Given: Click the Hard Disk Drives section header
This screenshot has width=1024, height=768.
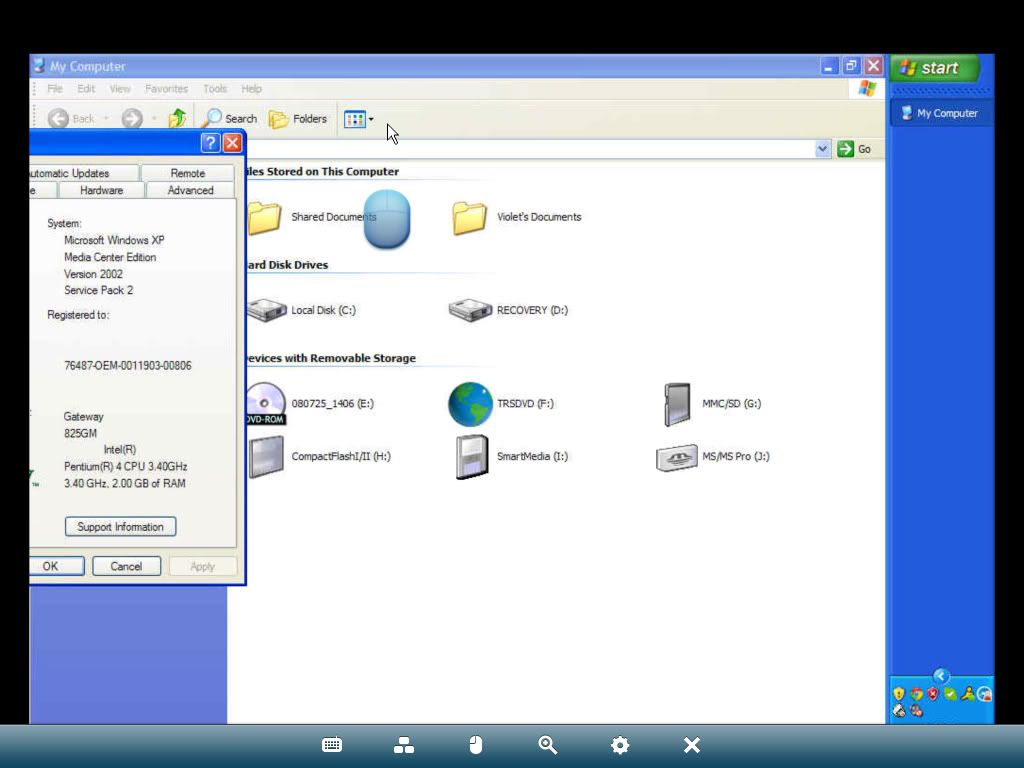Looking at the screenshot, I should (x=287, y=265).
